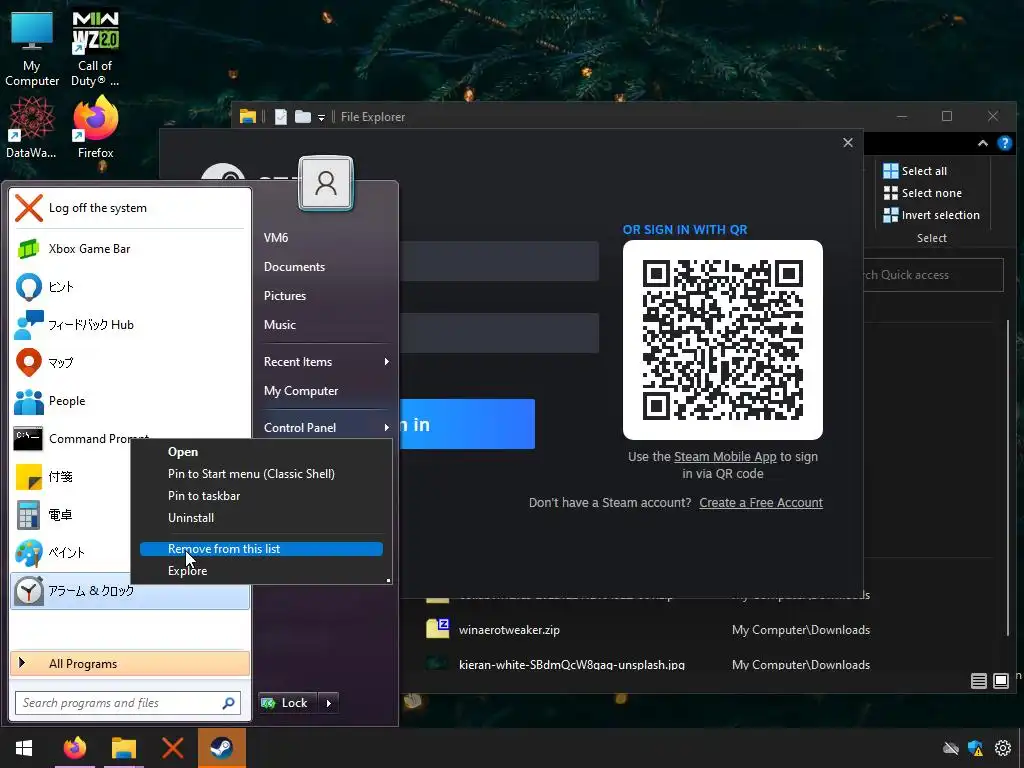
Task: Open File Explorer help icon
Action: (x=1004, y=144)
